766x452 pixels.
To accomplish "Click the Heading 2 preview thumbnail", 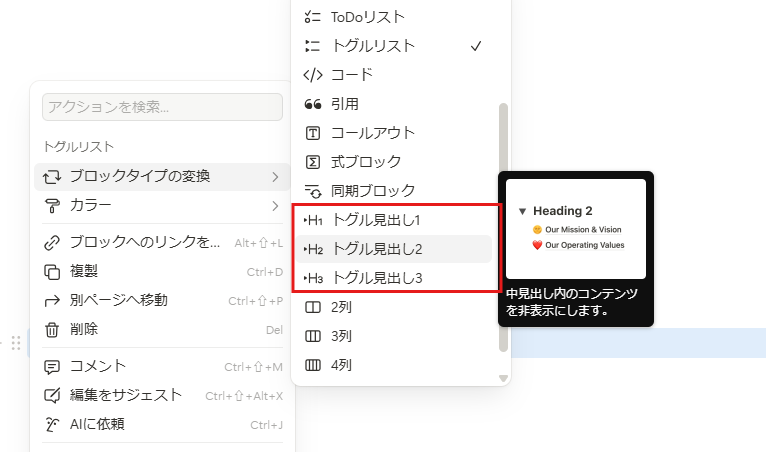I will (x=575, y=229).
